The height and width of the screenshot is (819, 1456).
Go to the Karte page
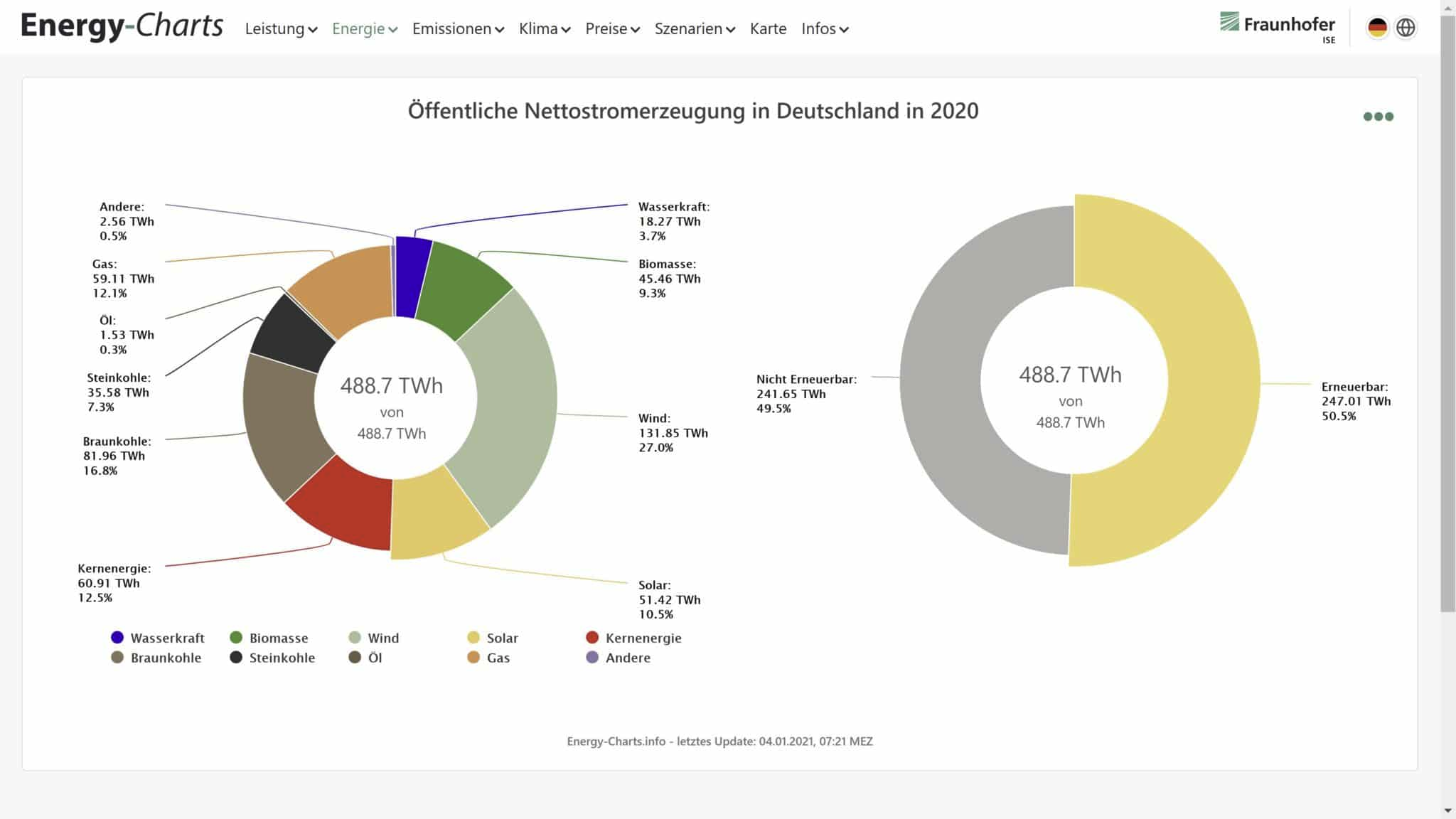coord(768,29)
